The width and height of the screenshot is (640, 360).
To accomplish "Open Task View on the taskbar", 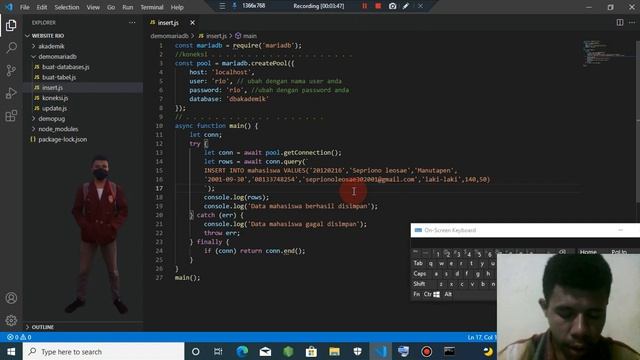I will (x=218, y=351).
